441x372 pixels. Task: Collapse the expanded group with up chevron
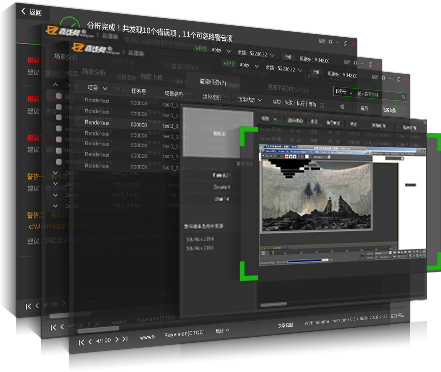point(55,84)
